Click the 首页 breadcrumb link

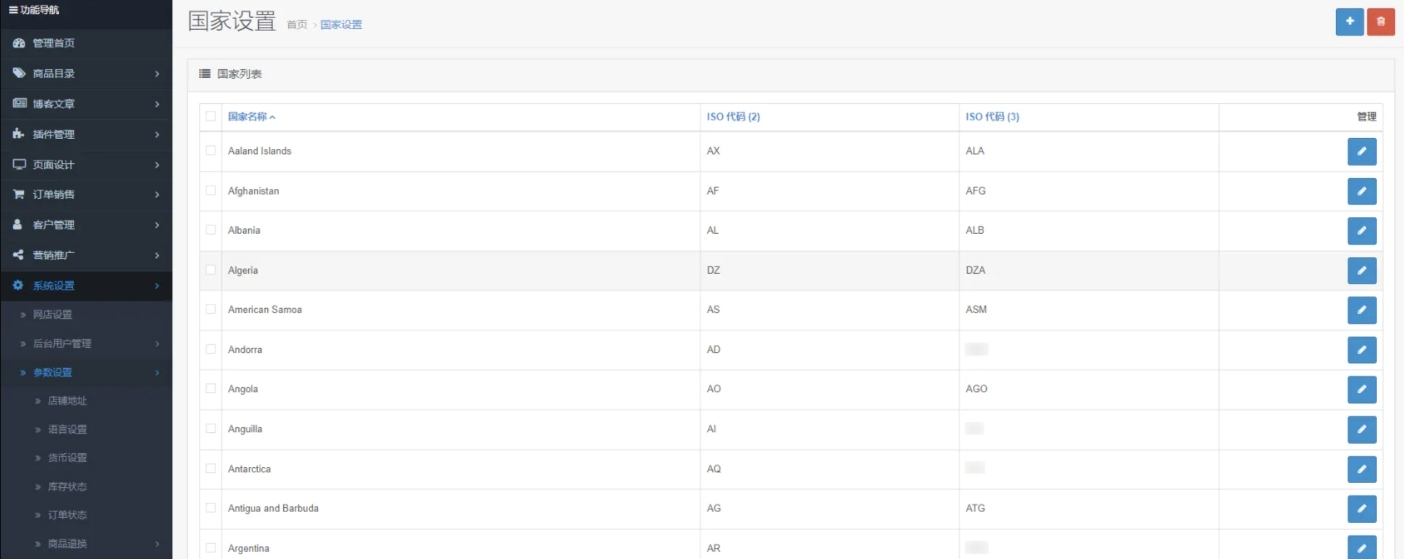297,25
